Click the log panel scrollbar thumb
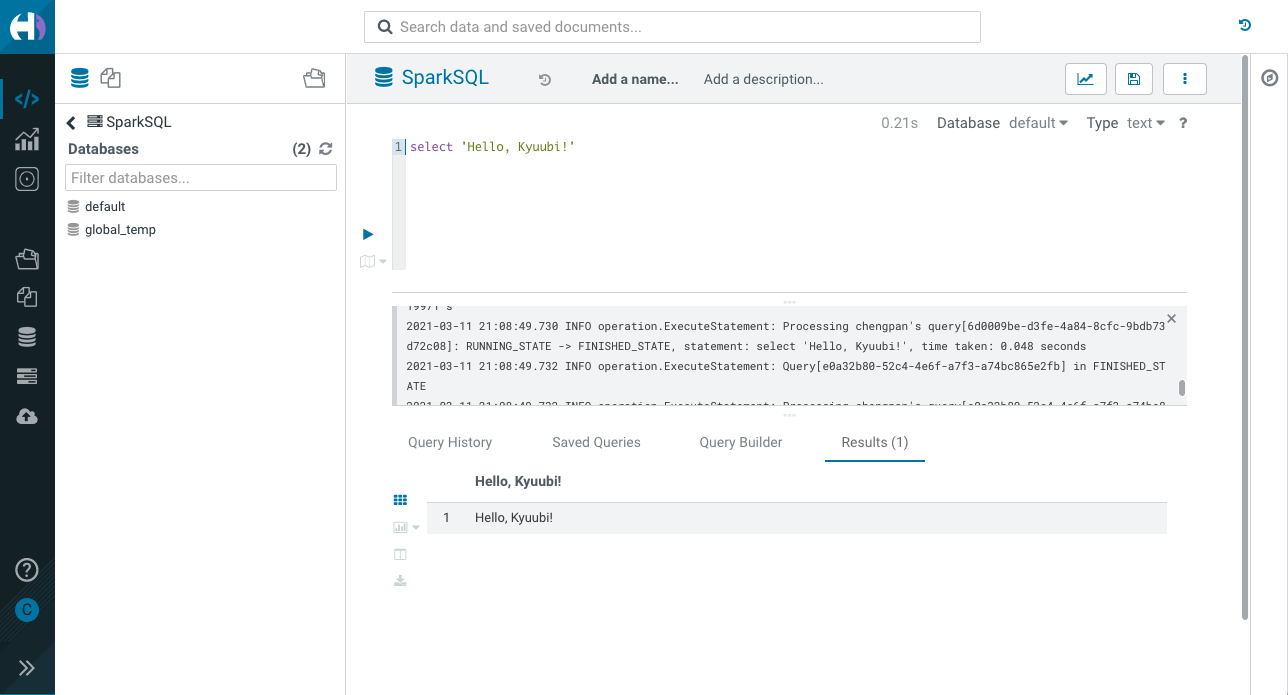Image resolution: width=1288 pixels, height=695 pixels. (1182, 387)
